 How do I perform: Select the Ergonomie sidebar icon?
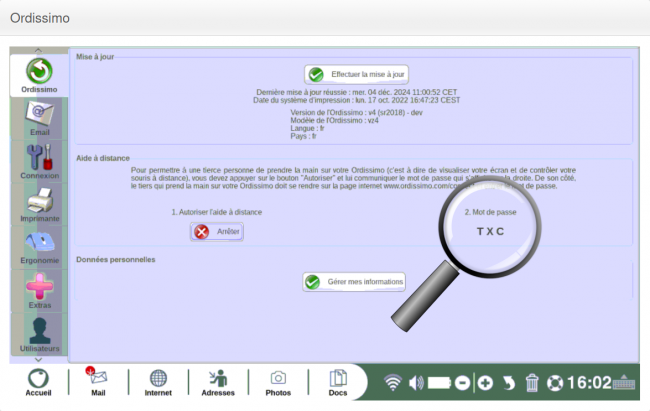click(39, 248)
